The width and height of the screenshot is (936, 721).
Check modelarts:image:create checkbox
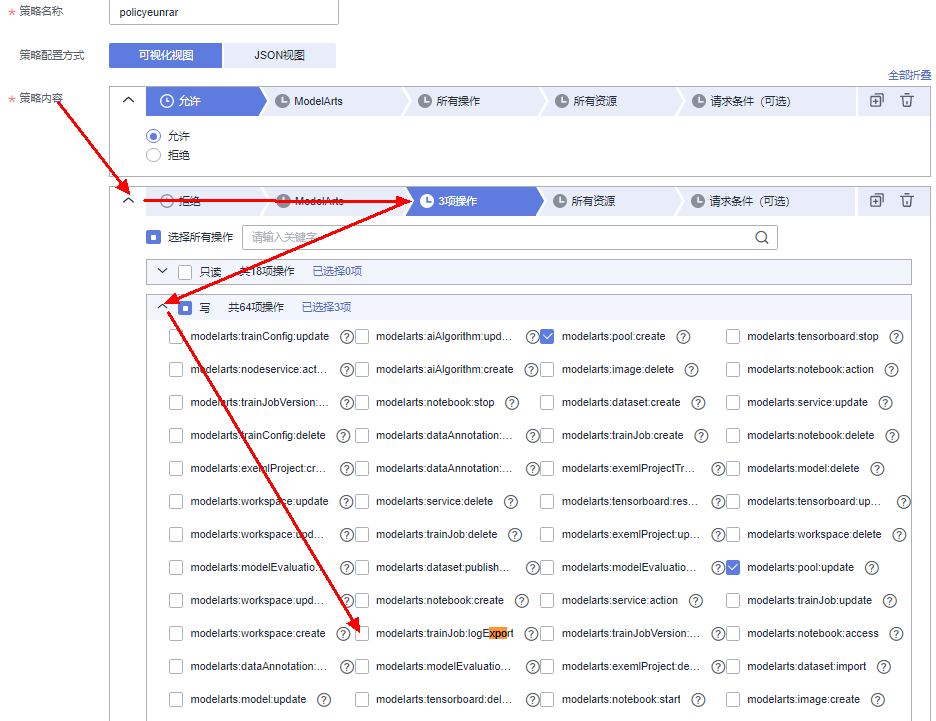coord(733,700)
